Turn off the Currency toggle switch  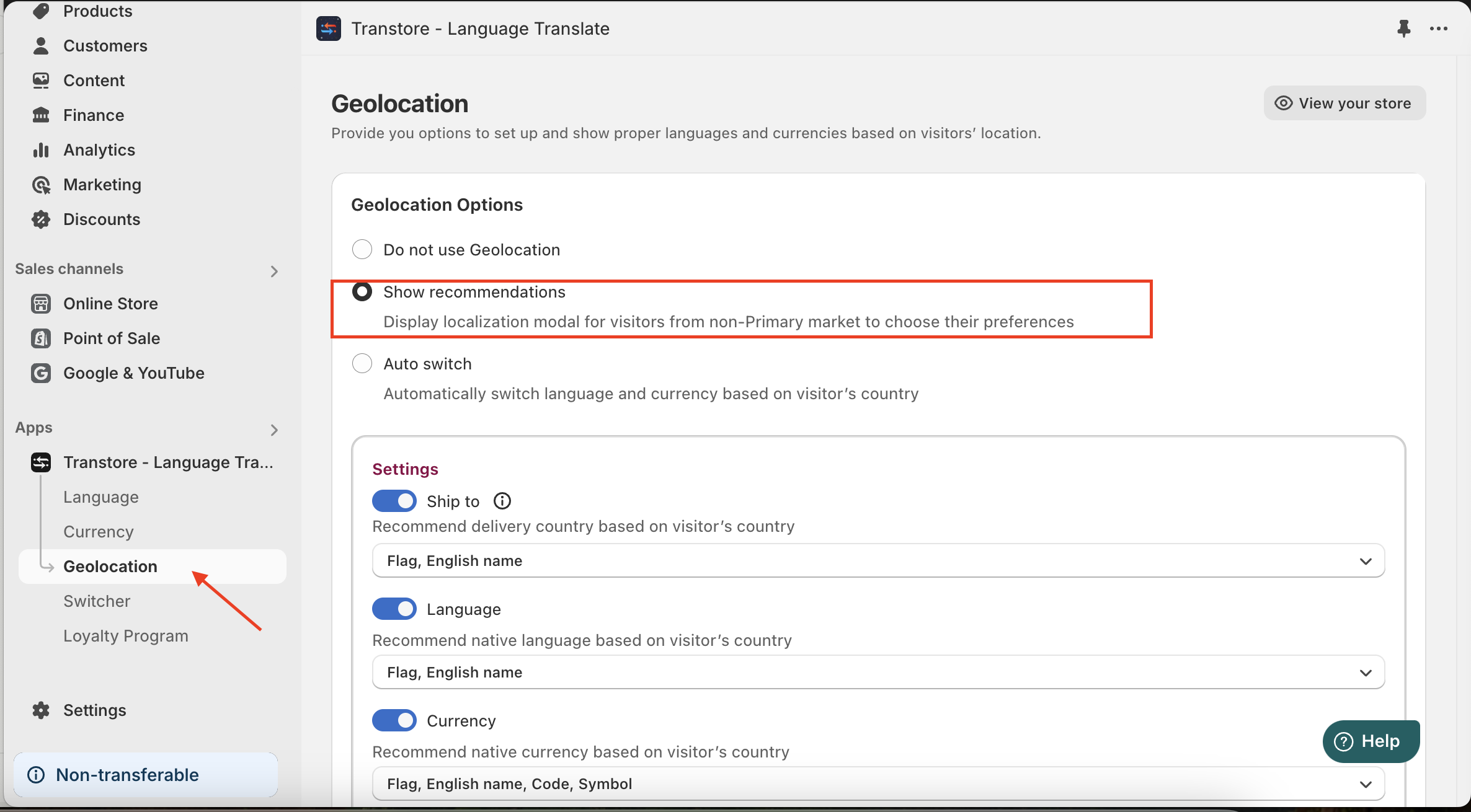tap(394, 720)
